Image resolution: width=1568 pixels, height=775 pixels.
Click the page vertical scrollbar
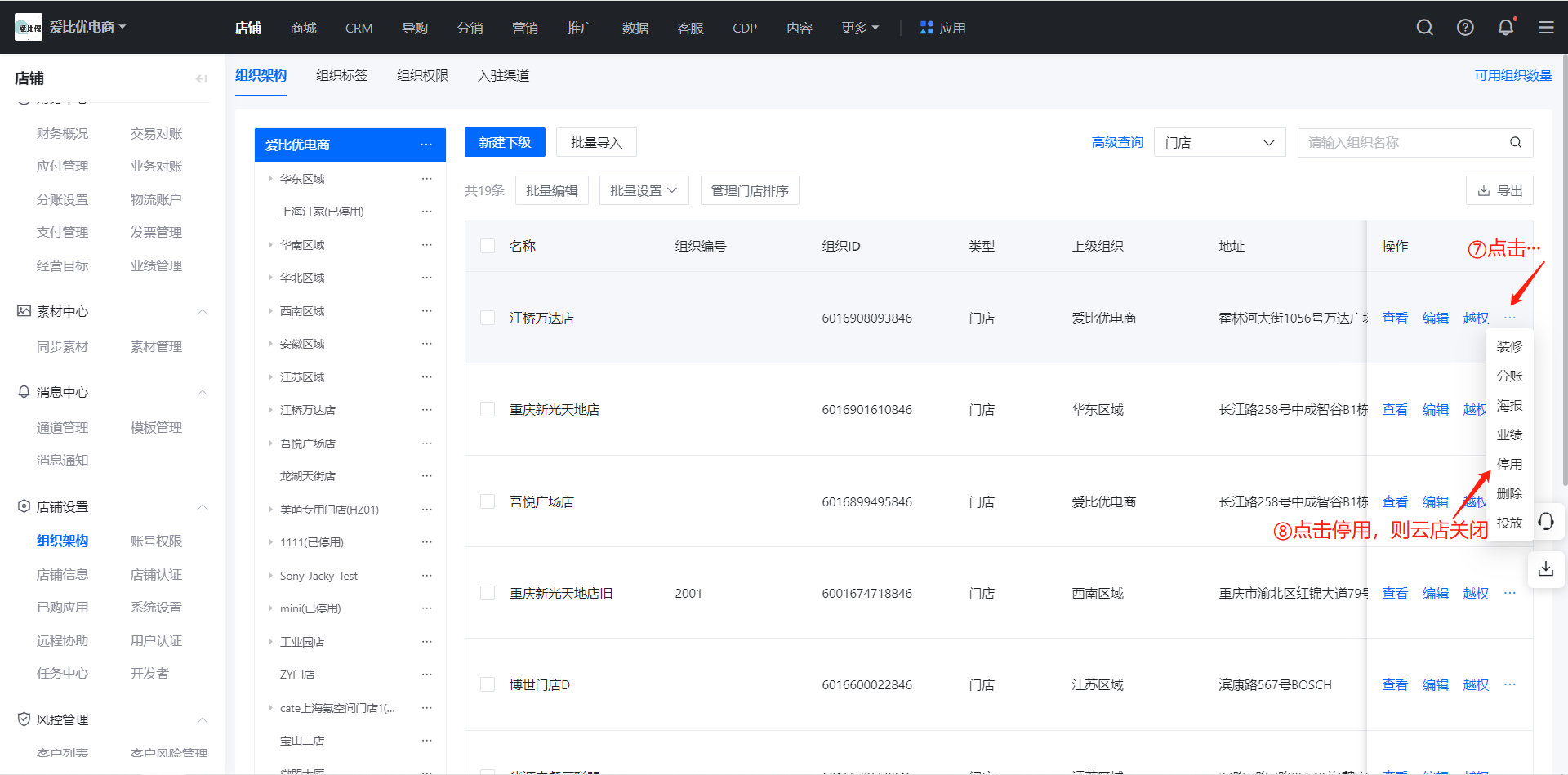pos(1564,269)
